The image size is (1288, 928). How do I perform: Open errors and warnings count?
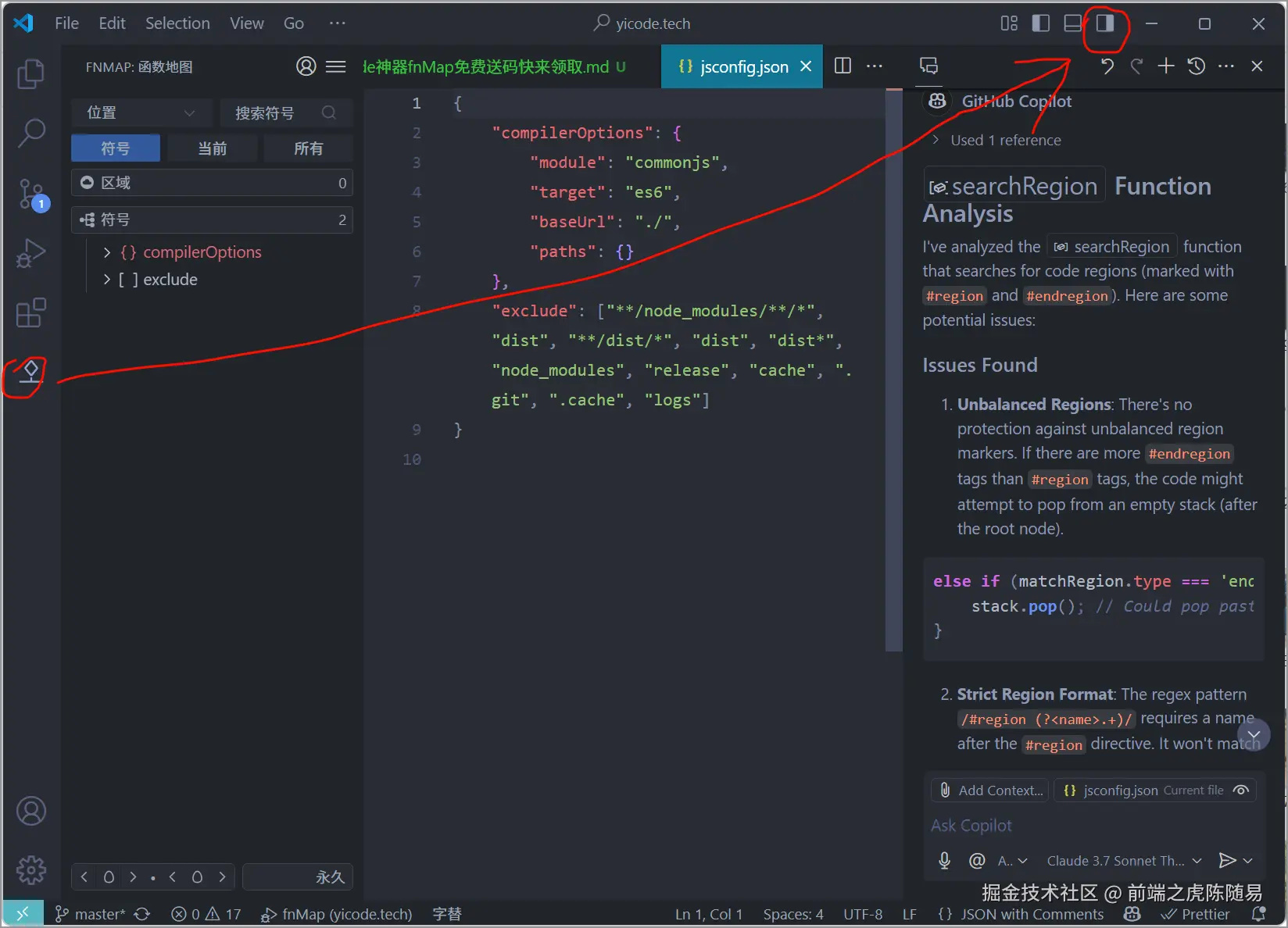(206, 914)
